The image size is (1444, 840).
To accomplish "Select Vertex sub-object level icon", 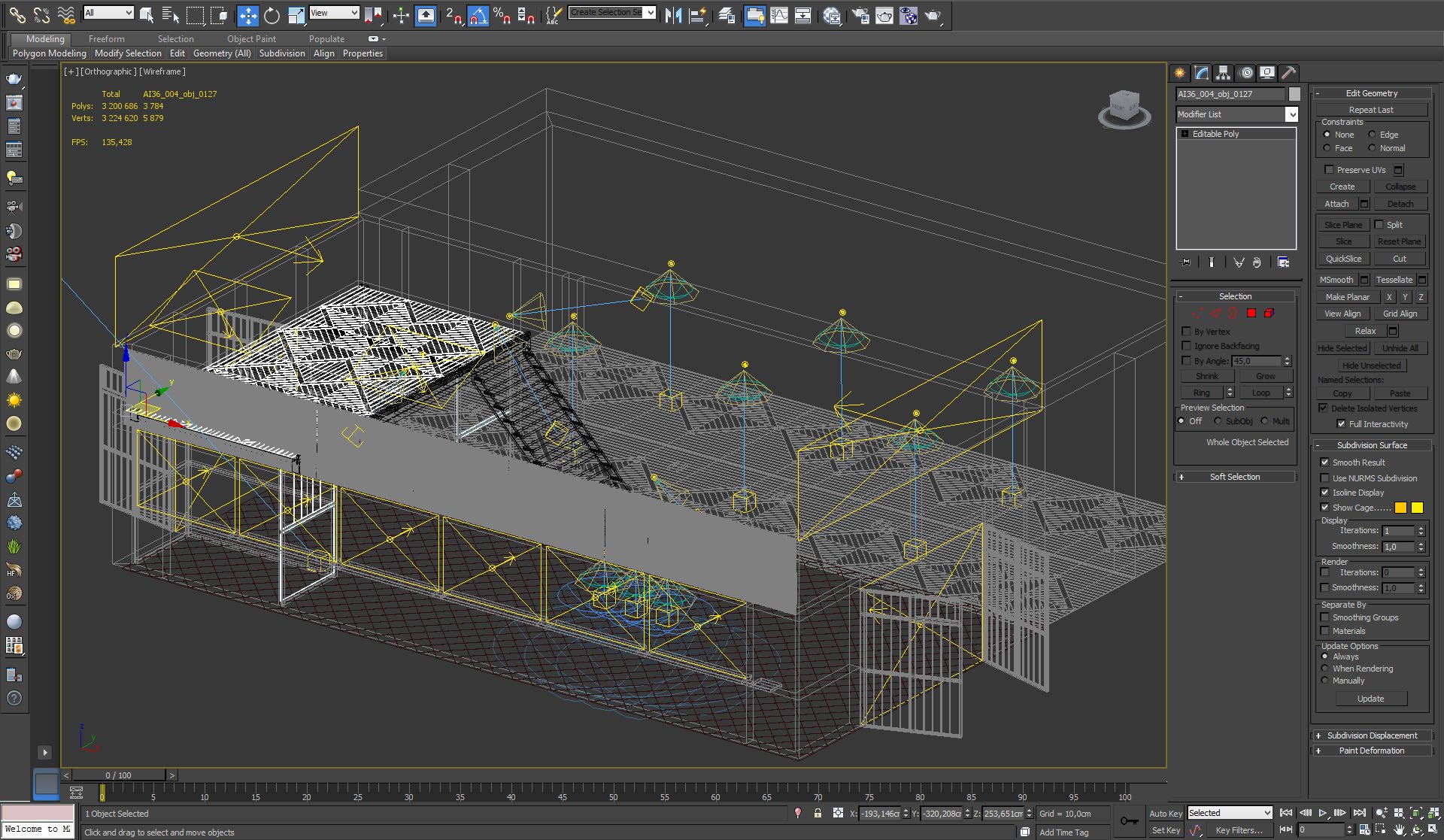I will click(1197, 314).
